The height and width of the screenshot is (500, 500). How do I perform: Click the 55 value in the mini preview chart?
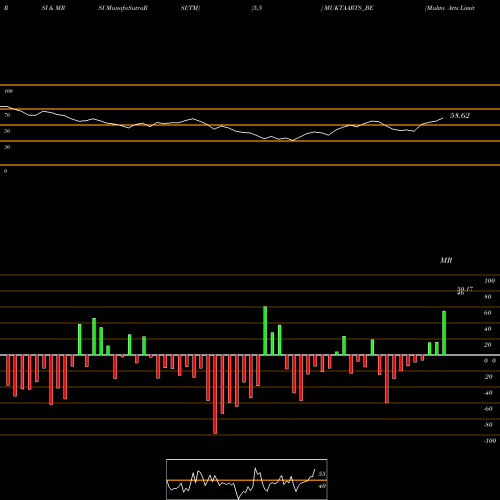click(322, 474)
